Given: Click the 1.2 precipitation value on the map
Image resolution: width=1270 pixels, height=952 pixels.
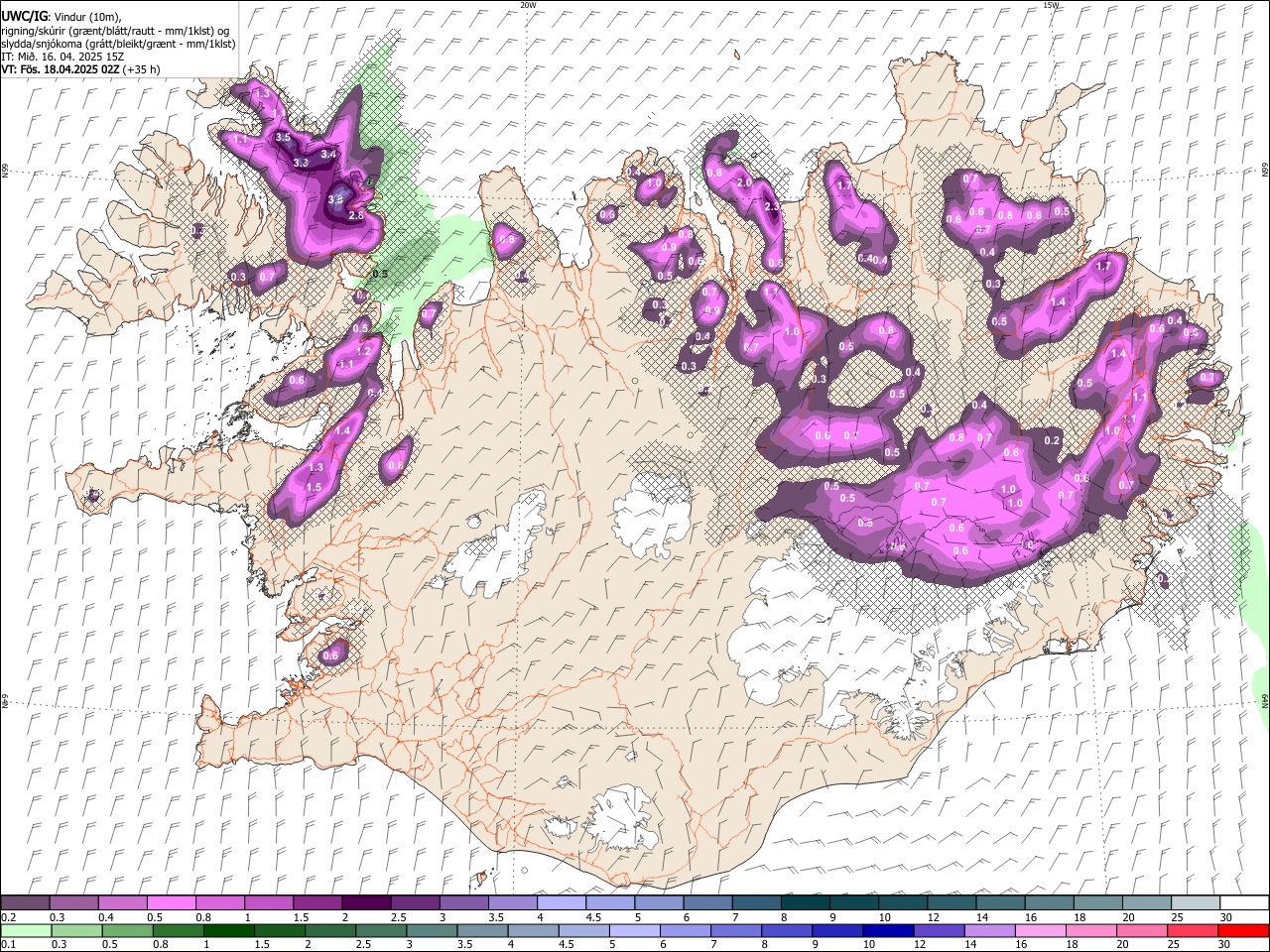Looking at the screenshot, I should (363, 351).
